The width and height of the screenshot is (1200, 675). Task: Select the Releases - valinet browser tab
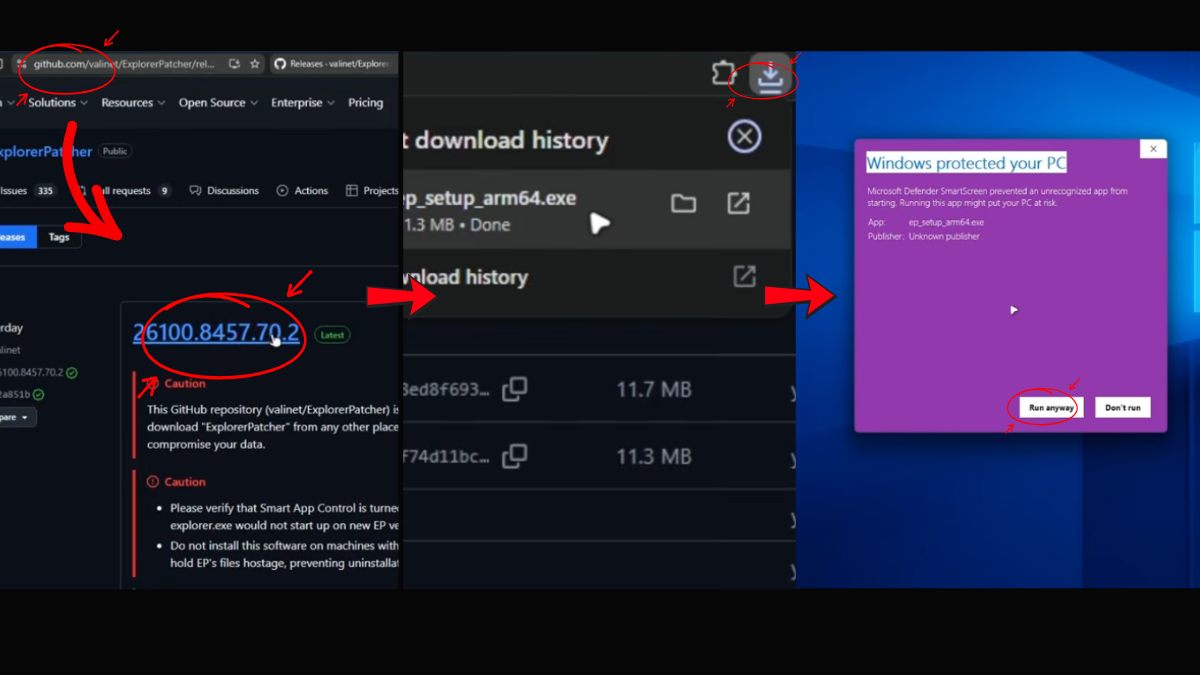(x=336, y=64)
